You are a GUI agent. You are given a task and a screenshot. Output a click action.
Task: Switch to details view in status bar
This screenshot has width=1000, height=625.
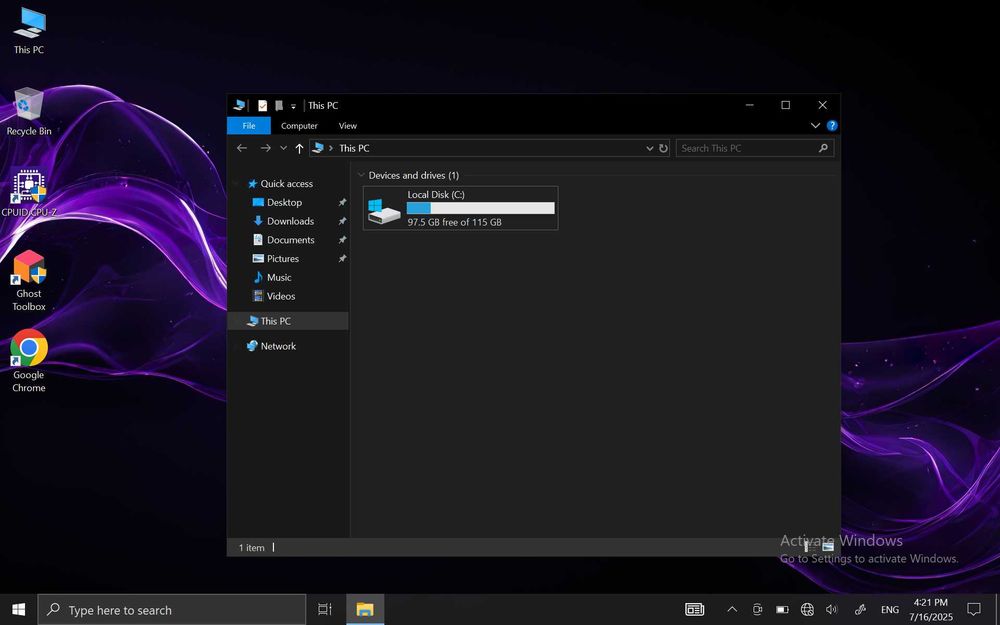808,547
